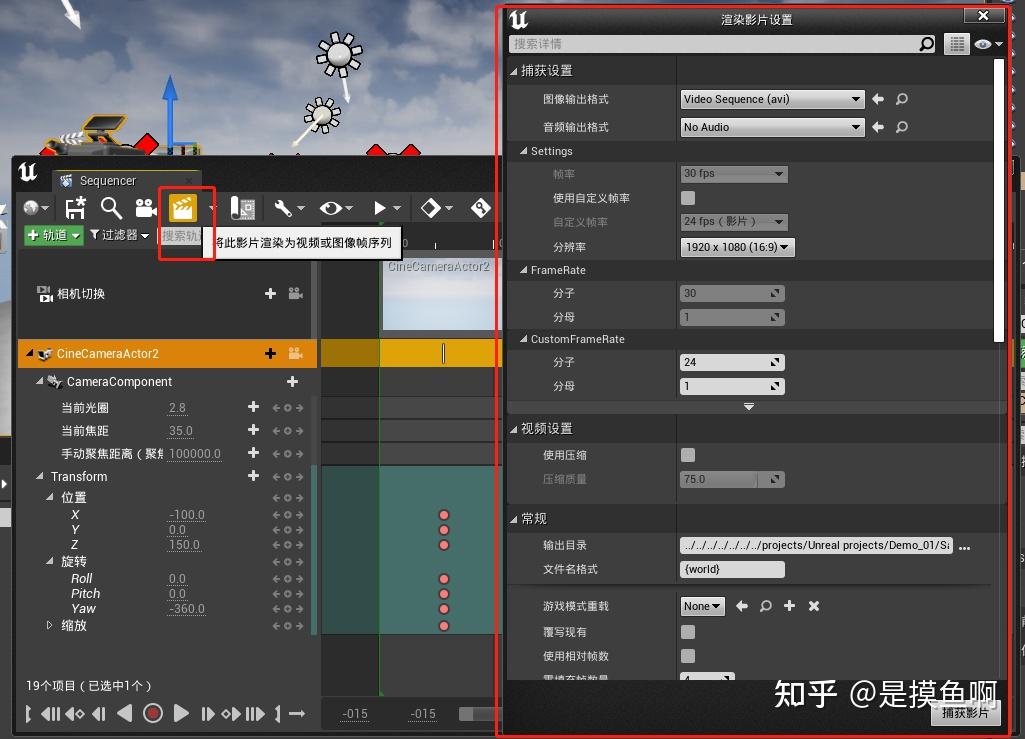This screenshot has height=739, width=1025.
Task: Click the render movie clapperboard icon
Action: (x=181, y=207)
